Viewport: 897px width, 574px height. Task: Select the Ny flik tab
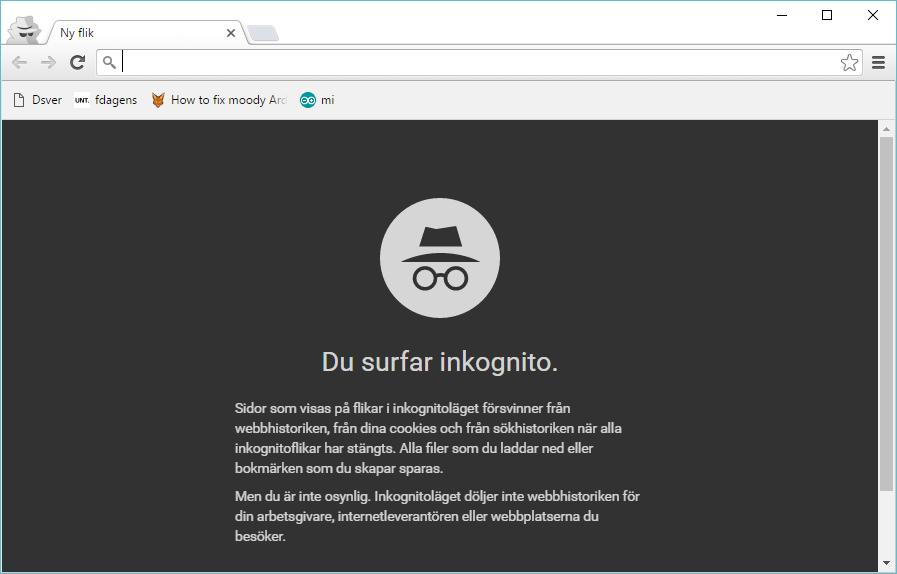pos(146,33)
